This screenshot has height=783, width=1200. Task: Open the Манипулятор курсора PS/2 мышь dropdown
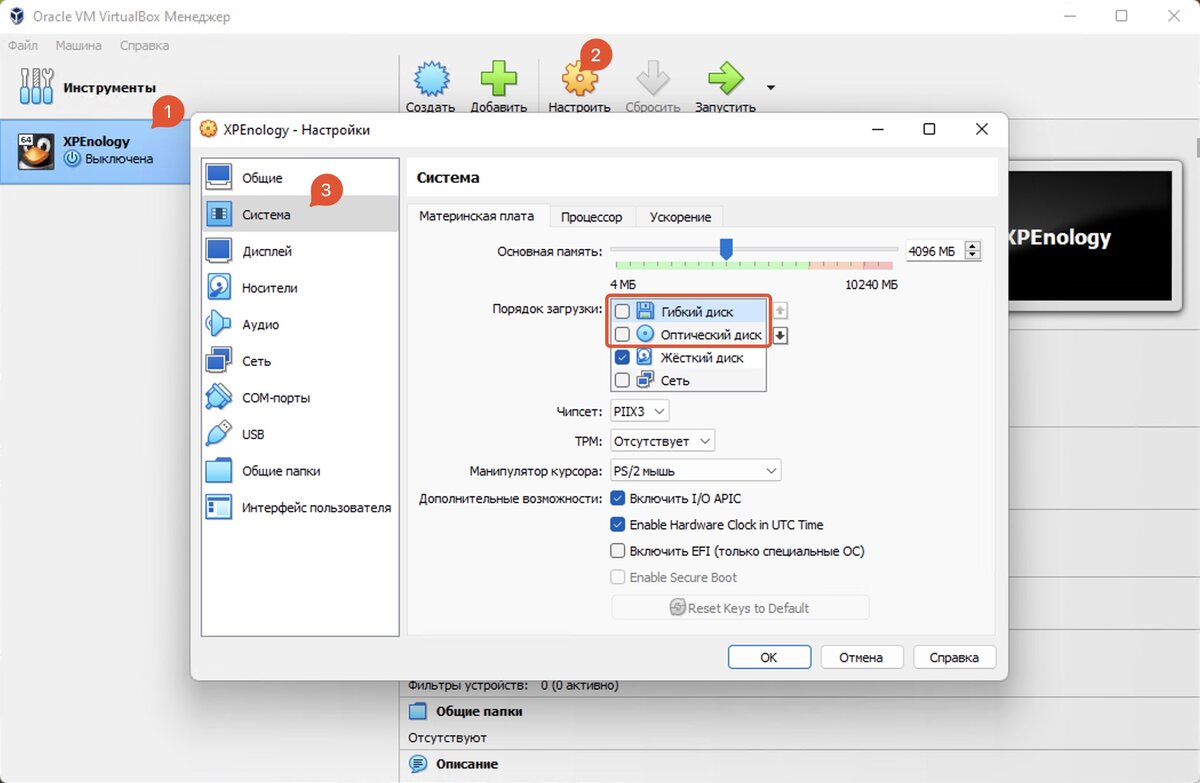pos(695,470)
